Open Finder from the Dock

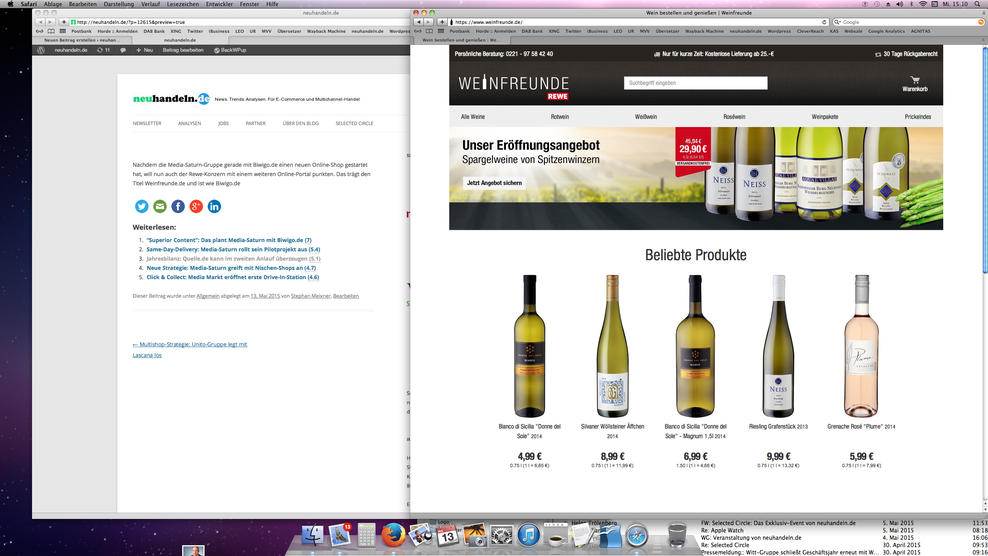click(312, 535)
